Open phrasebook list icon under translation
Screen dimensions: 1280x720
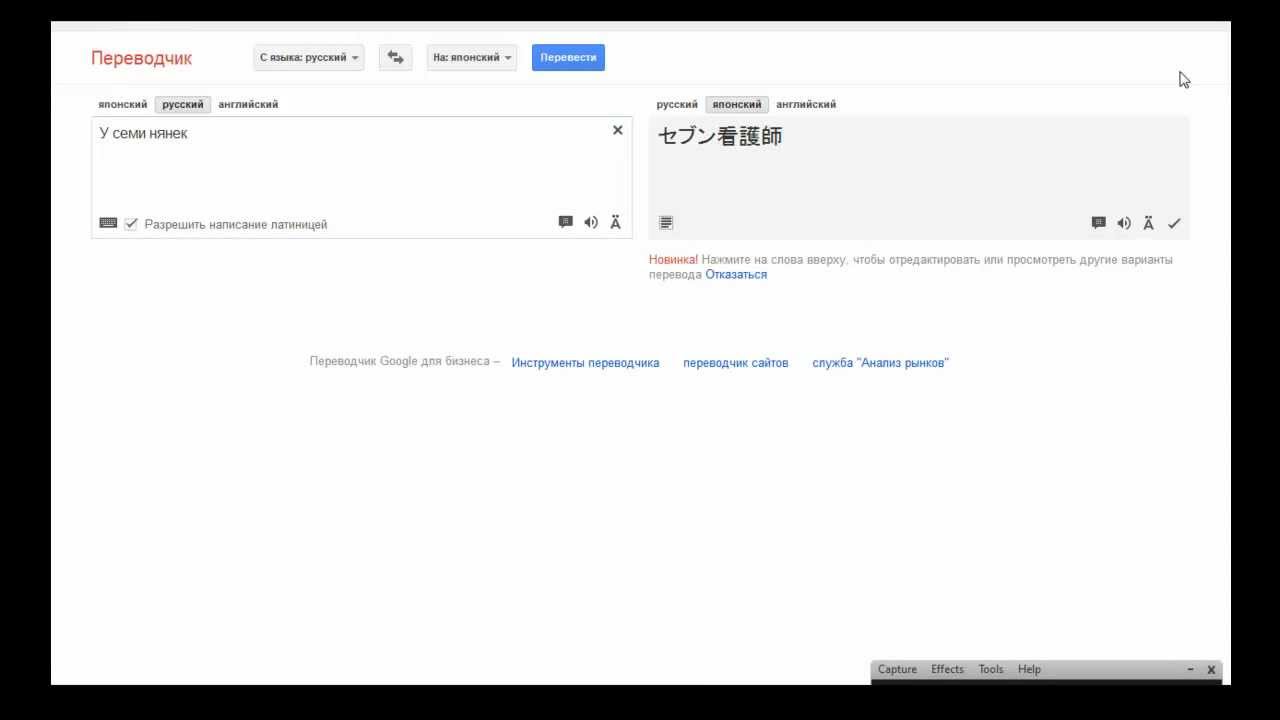click(x=666, y=223)
